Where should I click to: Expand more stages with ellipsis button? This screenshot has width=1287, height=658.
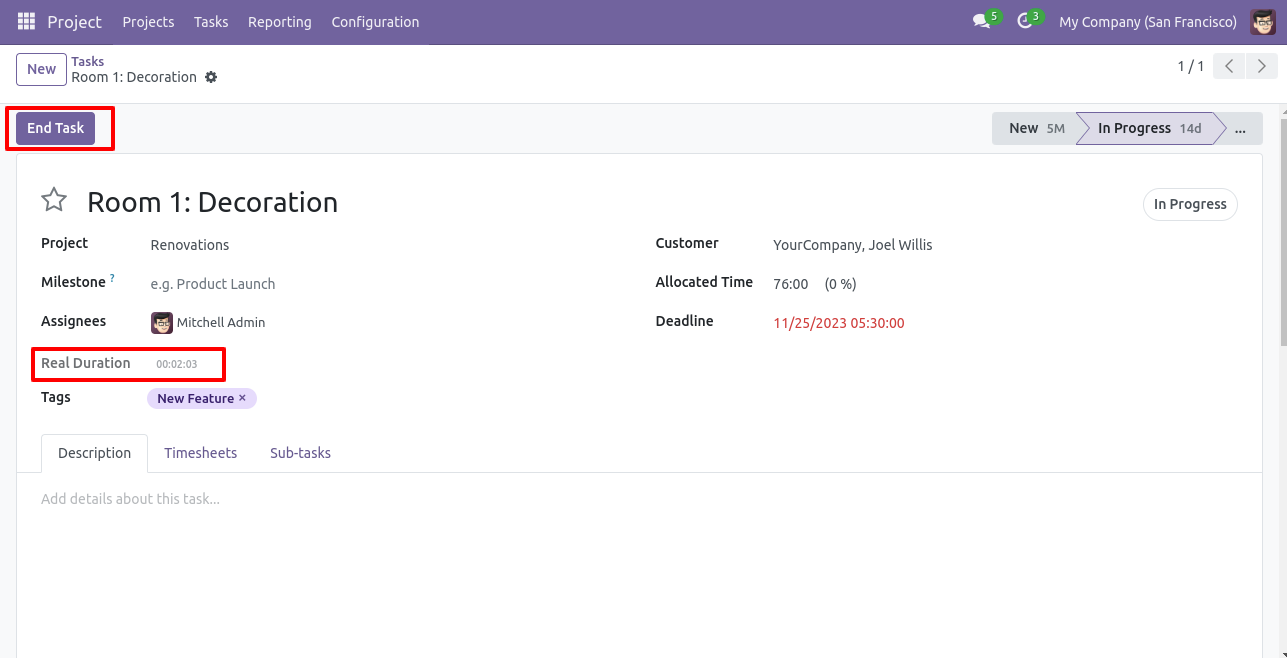coord(1240,128)
